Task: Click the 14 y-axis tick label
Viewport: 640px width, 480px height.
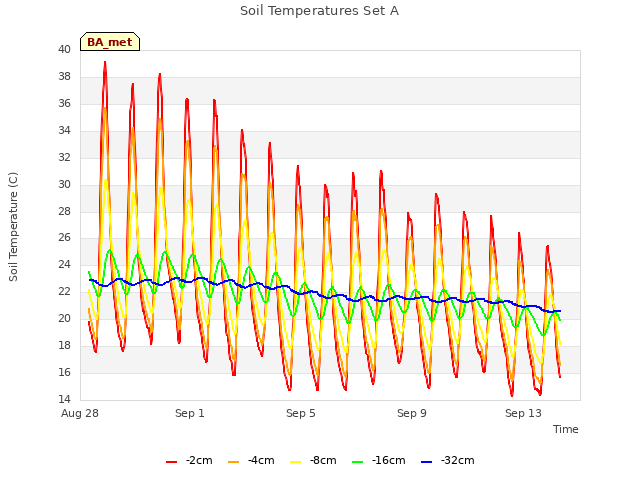Action: click(64, 399)
